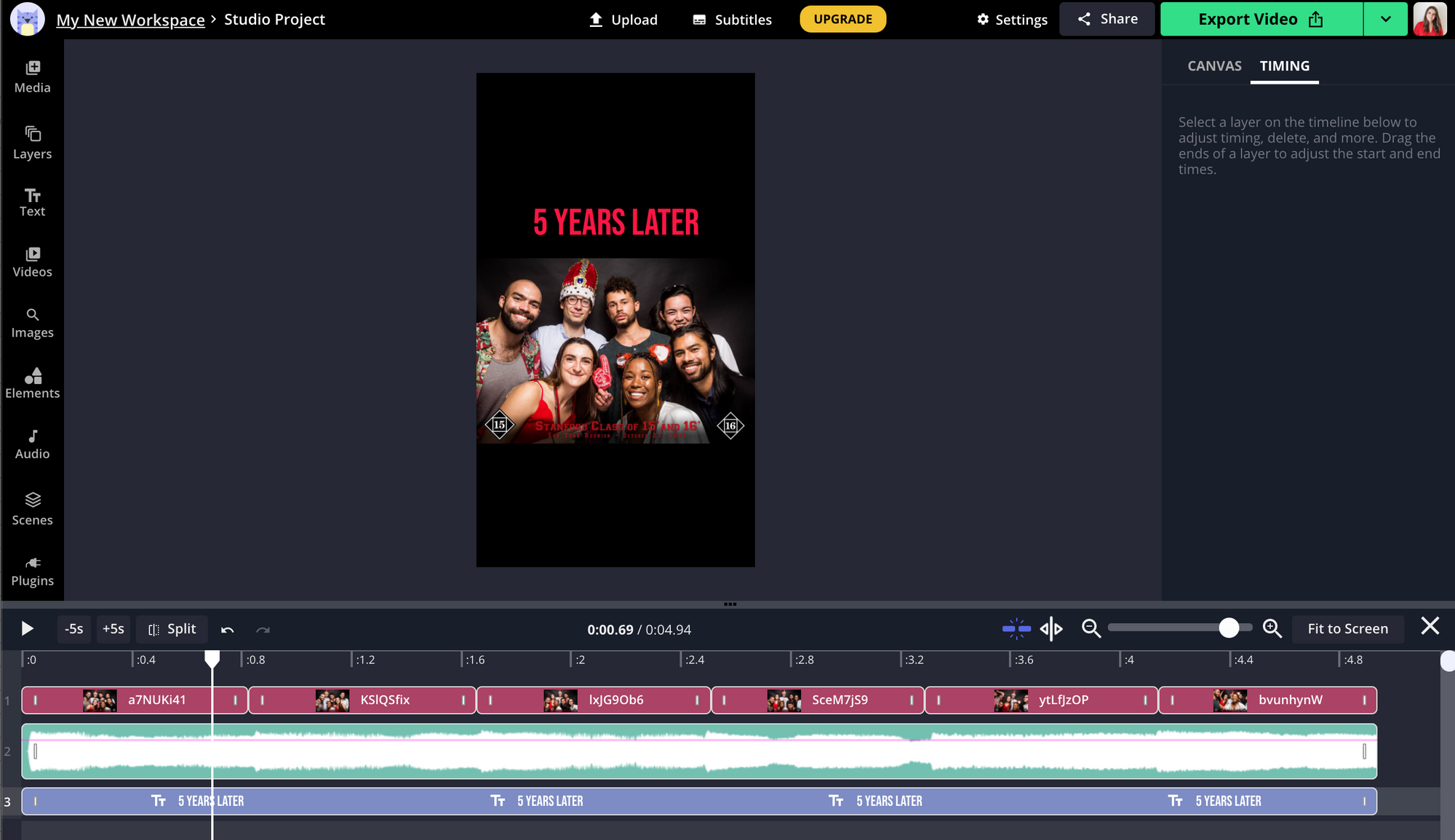This screenshot has height=840, width=1455.
Task: Click the zoom out magnifier icon
Action: click(x=1091, y=628)
